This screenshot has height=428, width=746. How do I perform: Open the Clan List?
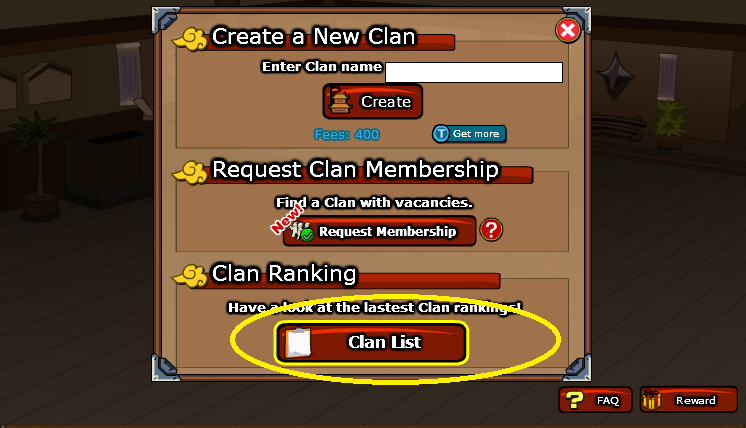point(371,342)
